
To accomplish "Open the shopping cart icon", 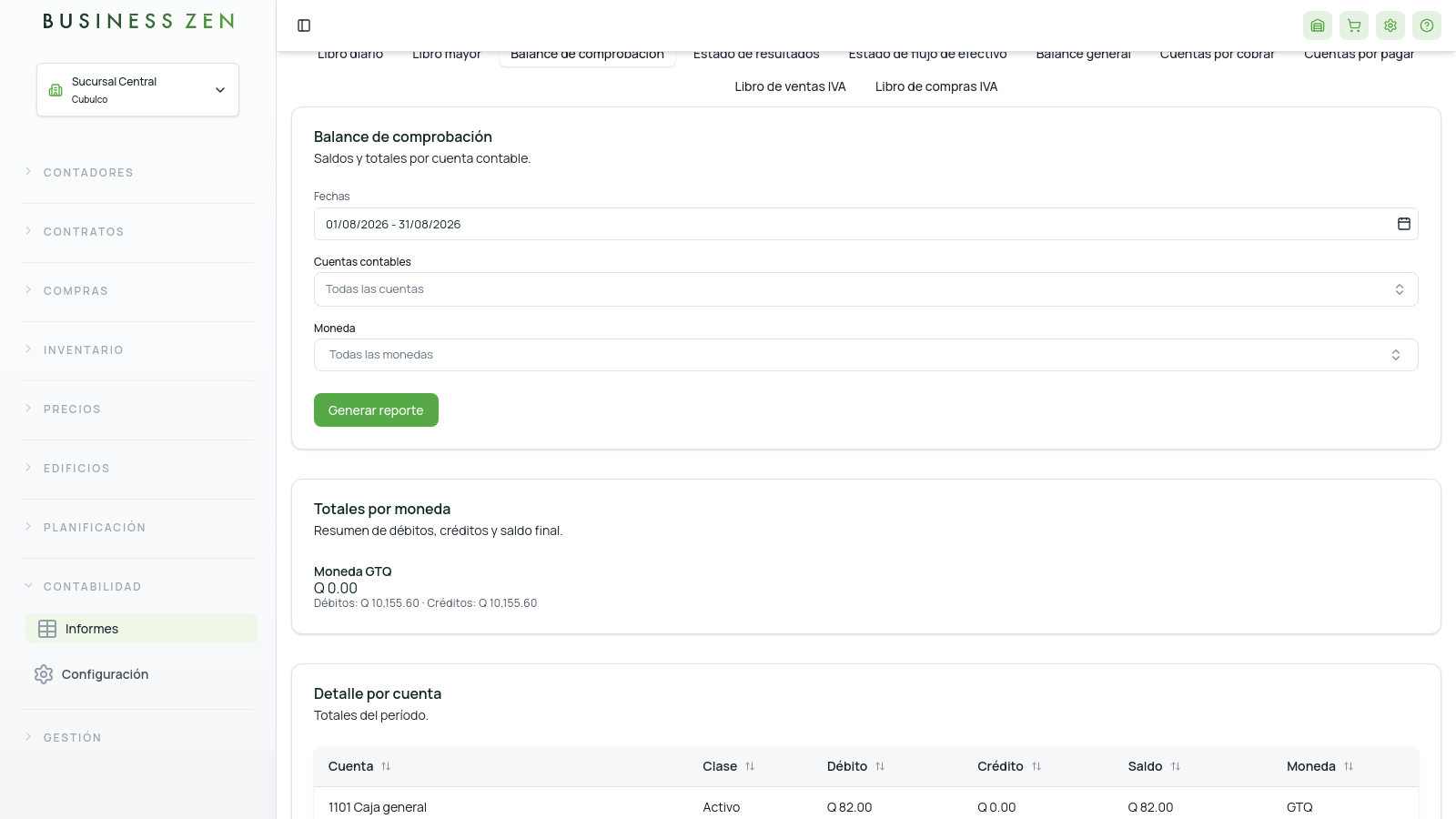I will pos(1354,25).
